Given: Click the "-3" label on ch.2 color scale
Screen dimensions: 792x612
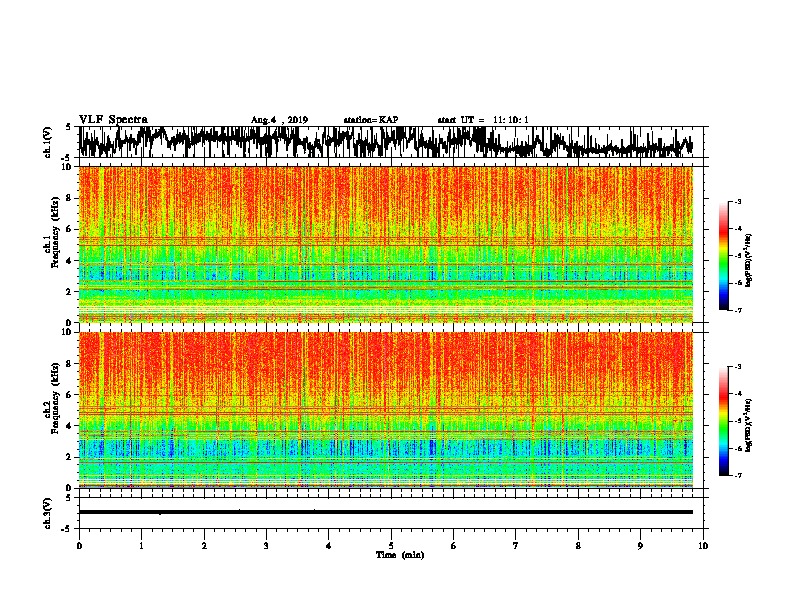Looking at the screenshot, I should point(738,367).
